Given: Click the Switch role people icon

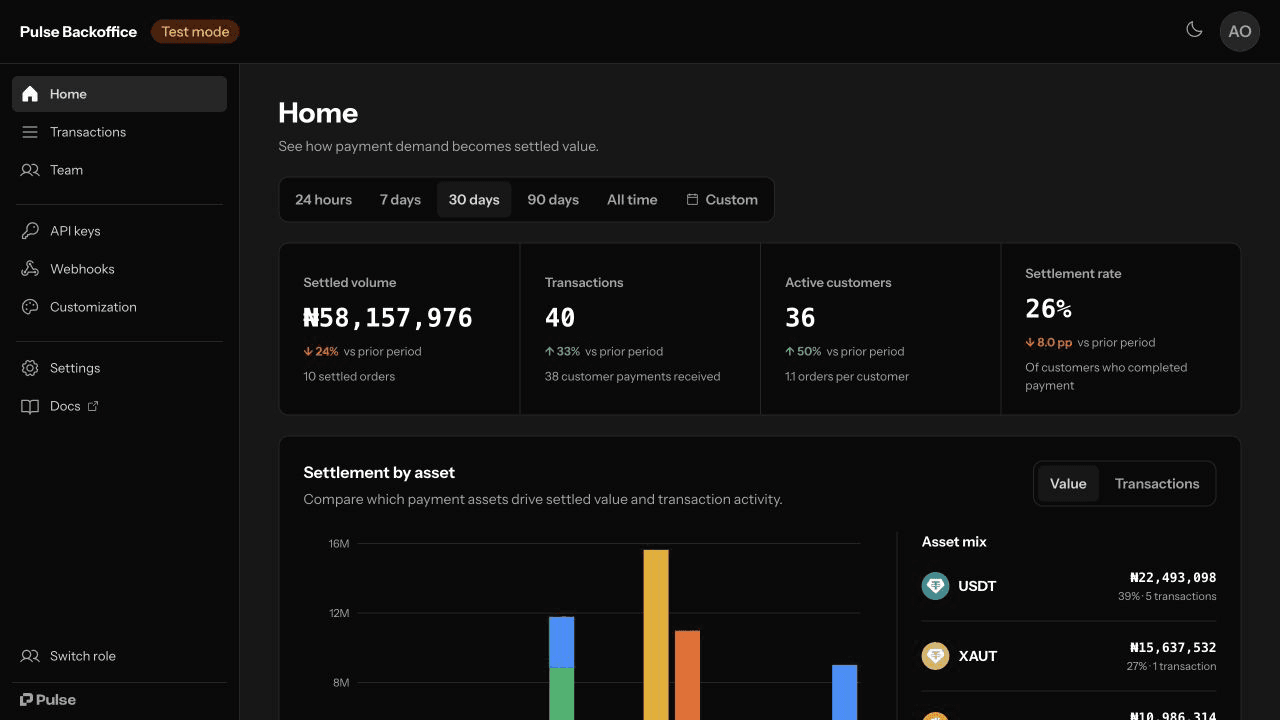Looking at the screenshot, I should point(30,656).
